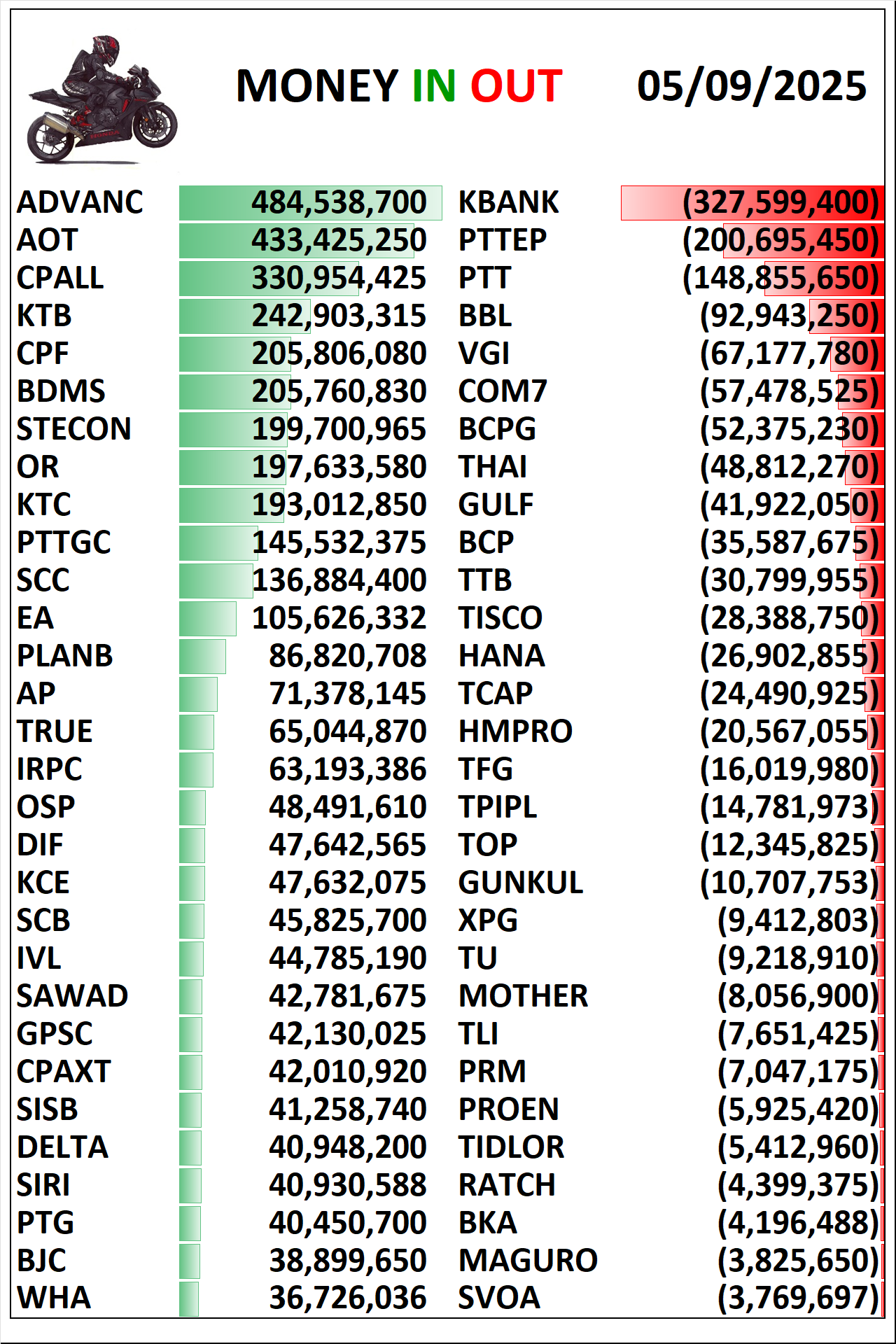This screenshot has height=1344, width=896.
Task: Click the MOTHER ticker label
Action: pyautogui.click(x=523, y=996)
